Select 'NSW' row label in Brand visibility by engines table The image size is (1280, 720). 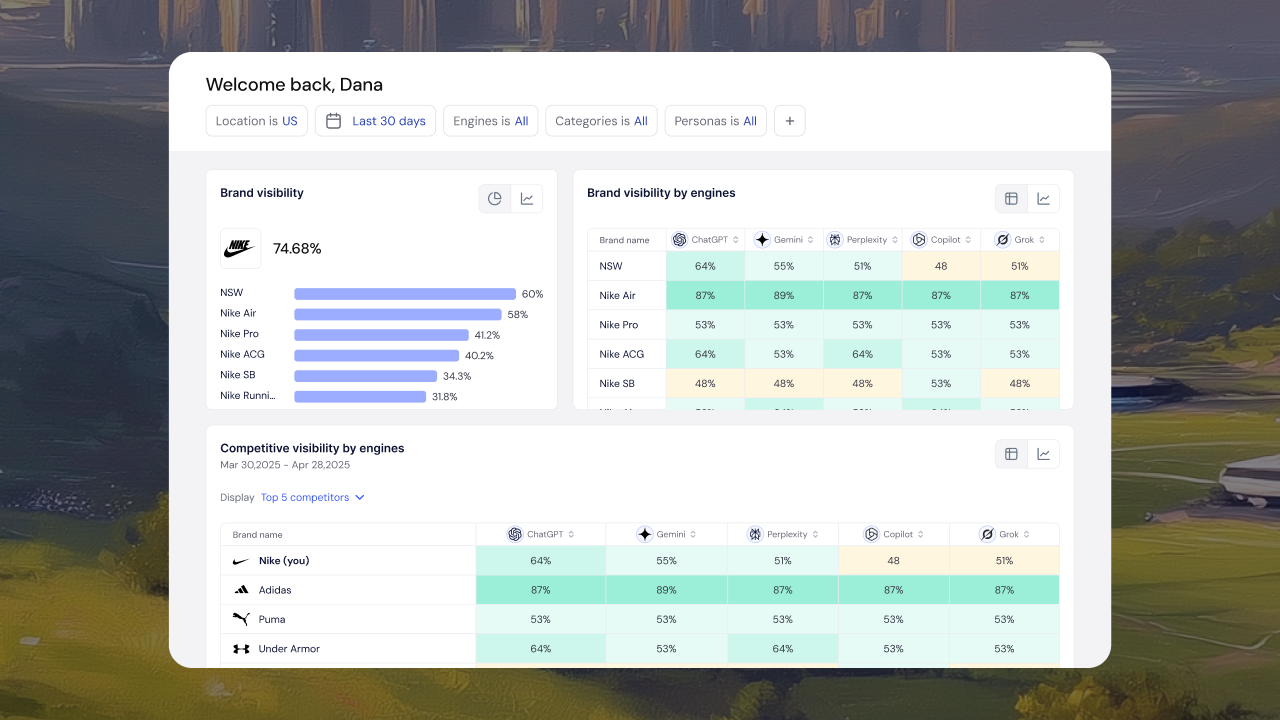pos(611,266)
